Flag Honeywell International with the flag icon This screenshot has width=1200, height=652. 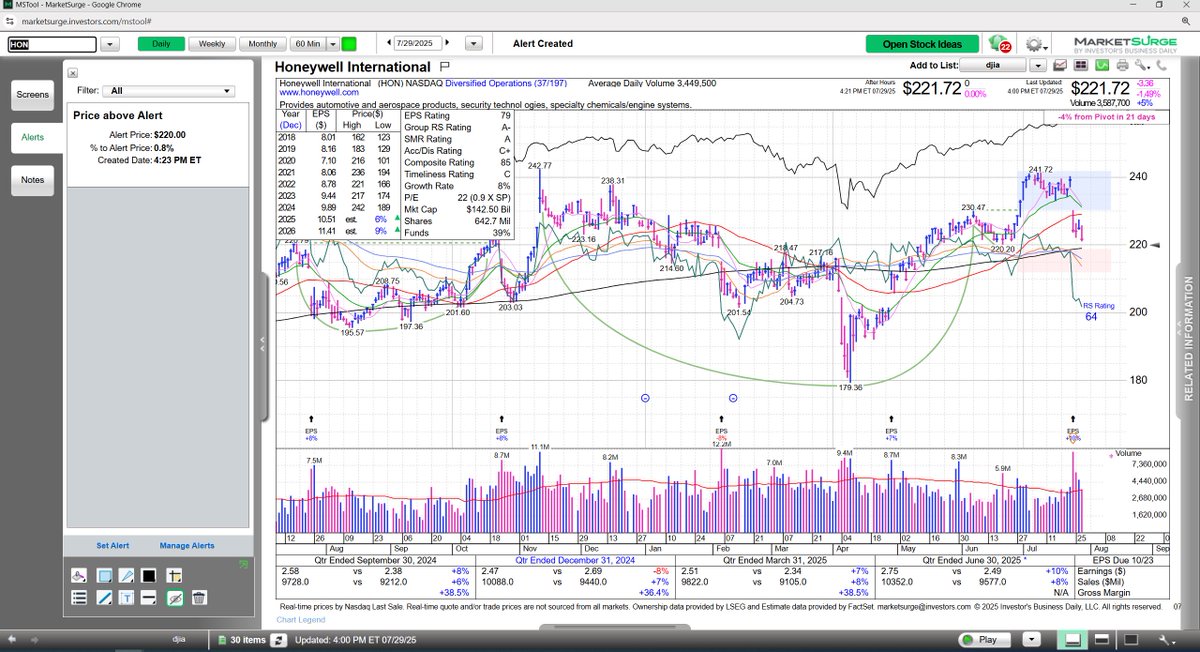click(445, 67)
